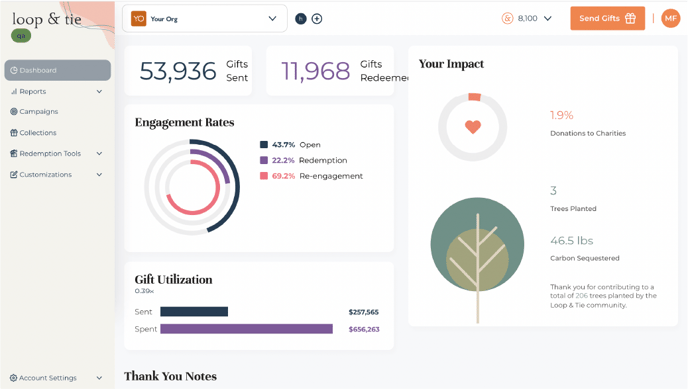Expand the Reports chevron
Viewport: 688px width, 389px height.
tap(99, 91)
